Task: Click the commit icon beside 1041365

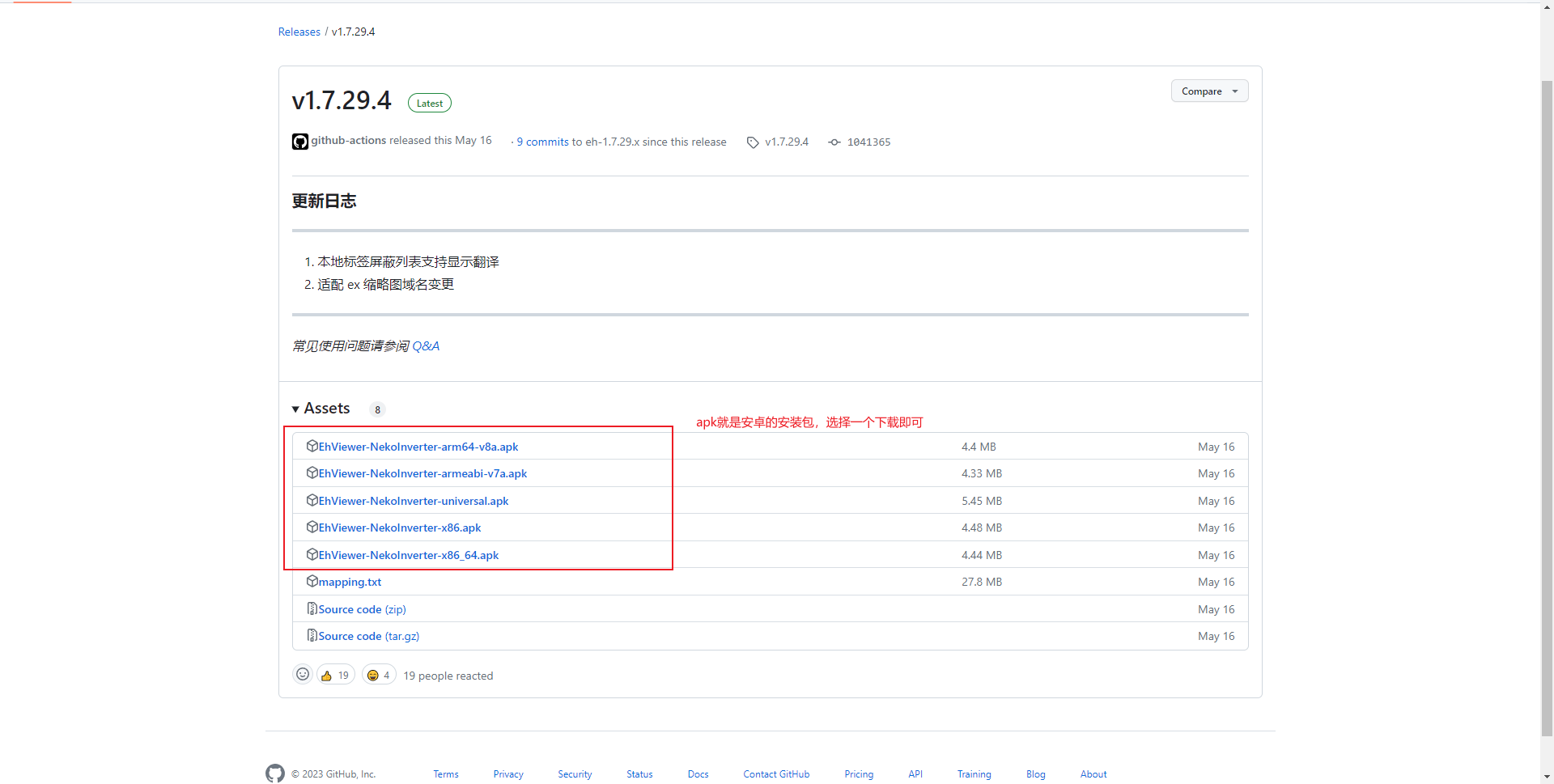Action: click(x=834, y=142)
